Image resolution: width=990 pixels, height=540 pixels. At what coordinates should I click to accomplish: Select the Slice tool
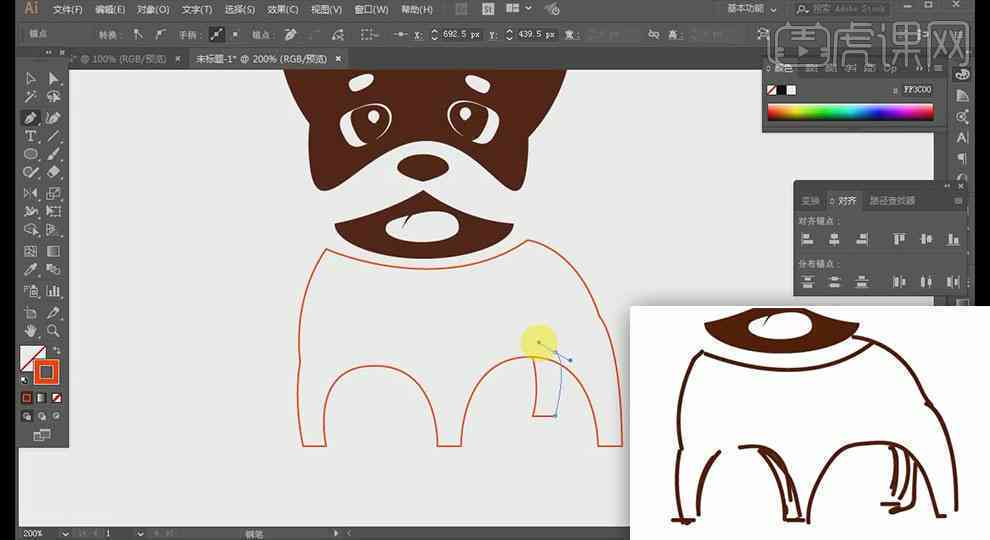coord(54,313)
